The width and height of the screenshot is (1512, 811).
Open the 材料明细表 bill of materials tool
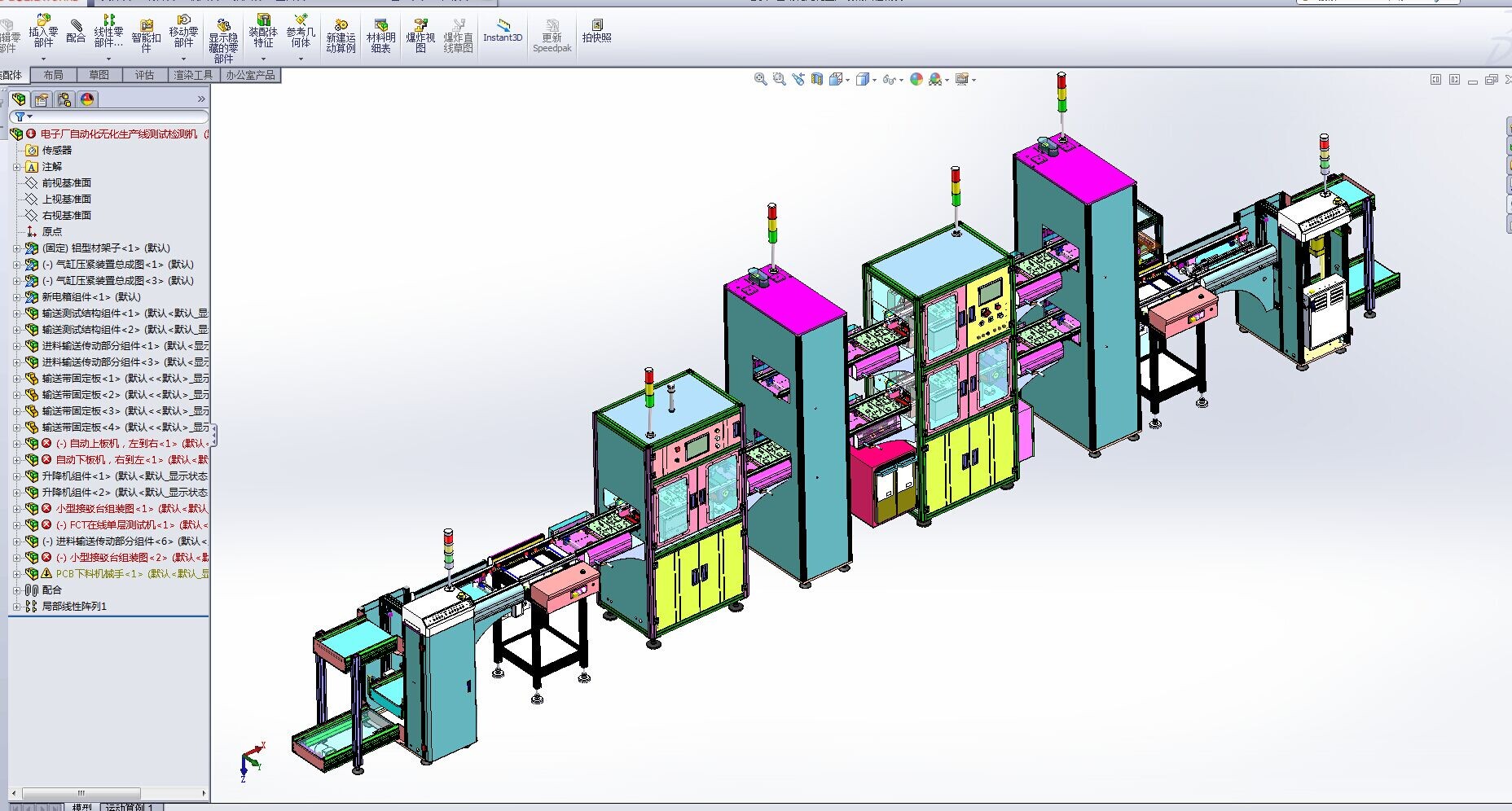(x=380, y=36)
